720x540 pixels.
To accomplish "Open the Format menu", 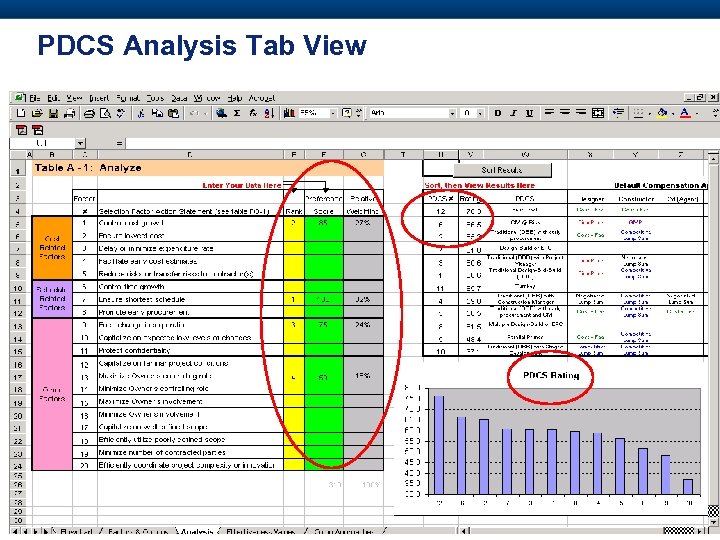I will (128, 98).
